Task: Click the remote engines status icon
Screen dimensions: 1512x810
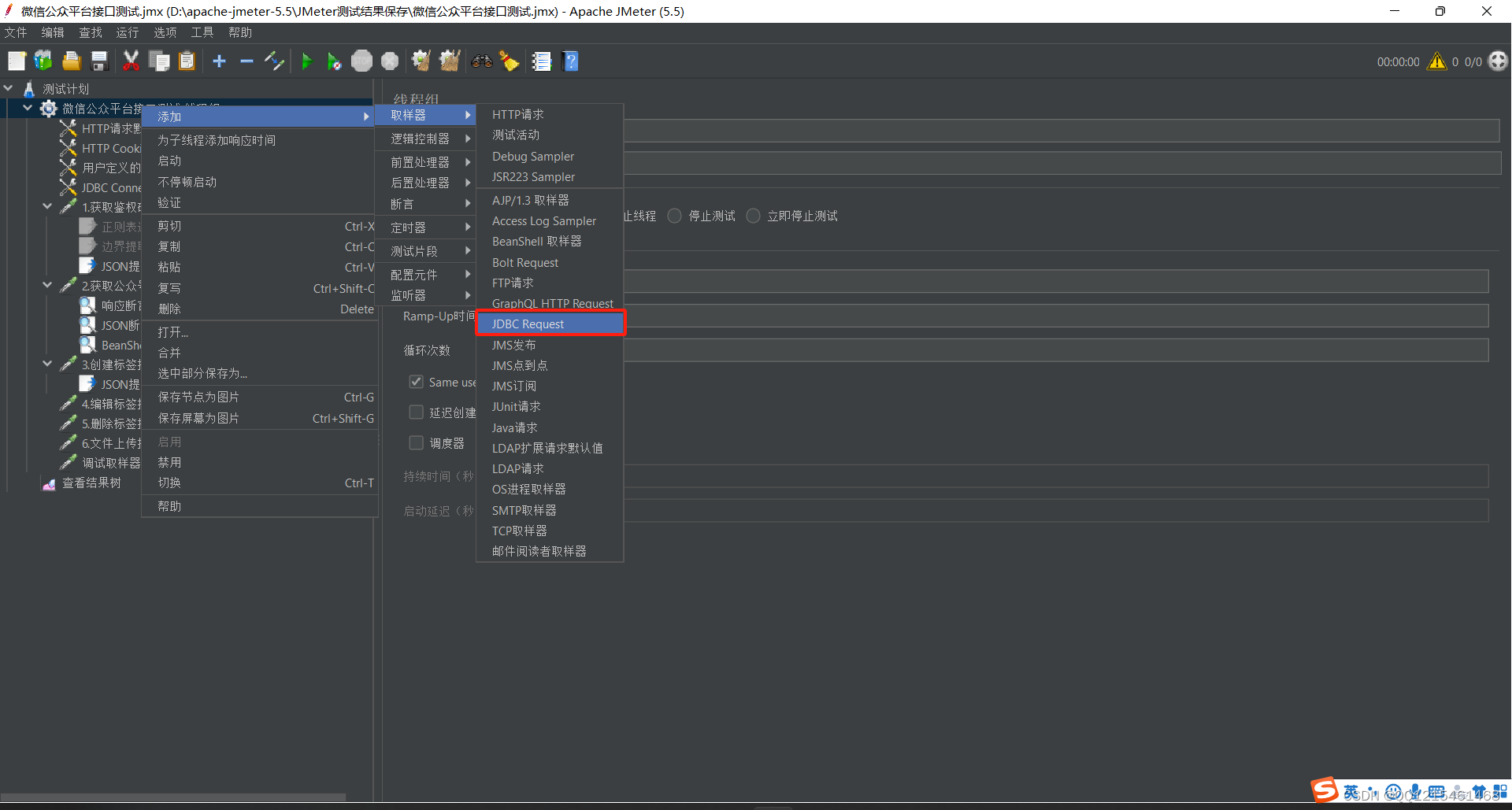Action: 1499,61
